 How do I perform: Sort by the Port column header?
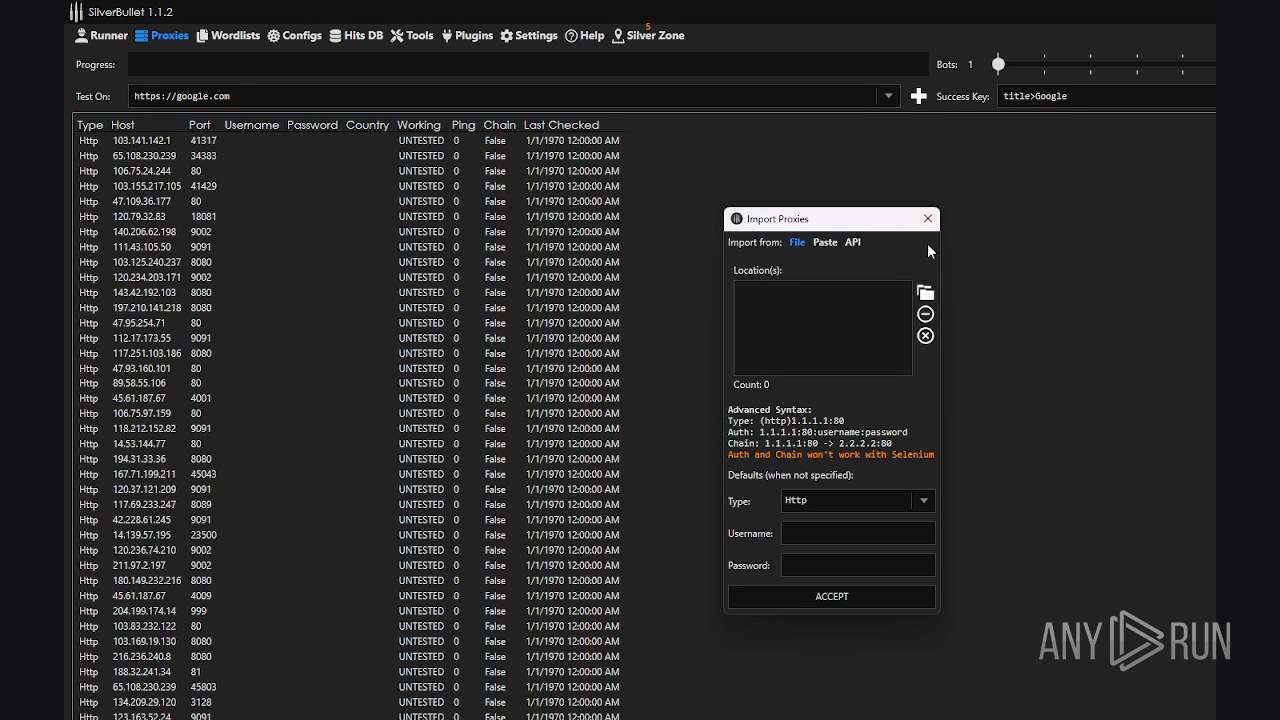coord(199,125)
